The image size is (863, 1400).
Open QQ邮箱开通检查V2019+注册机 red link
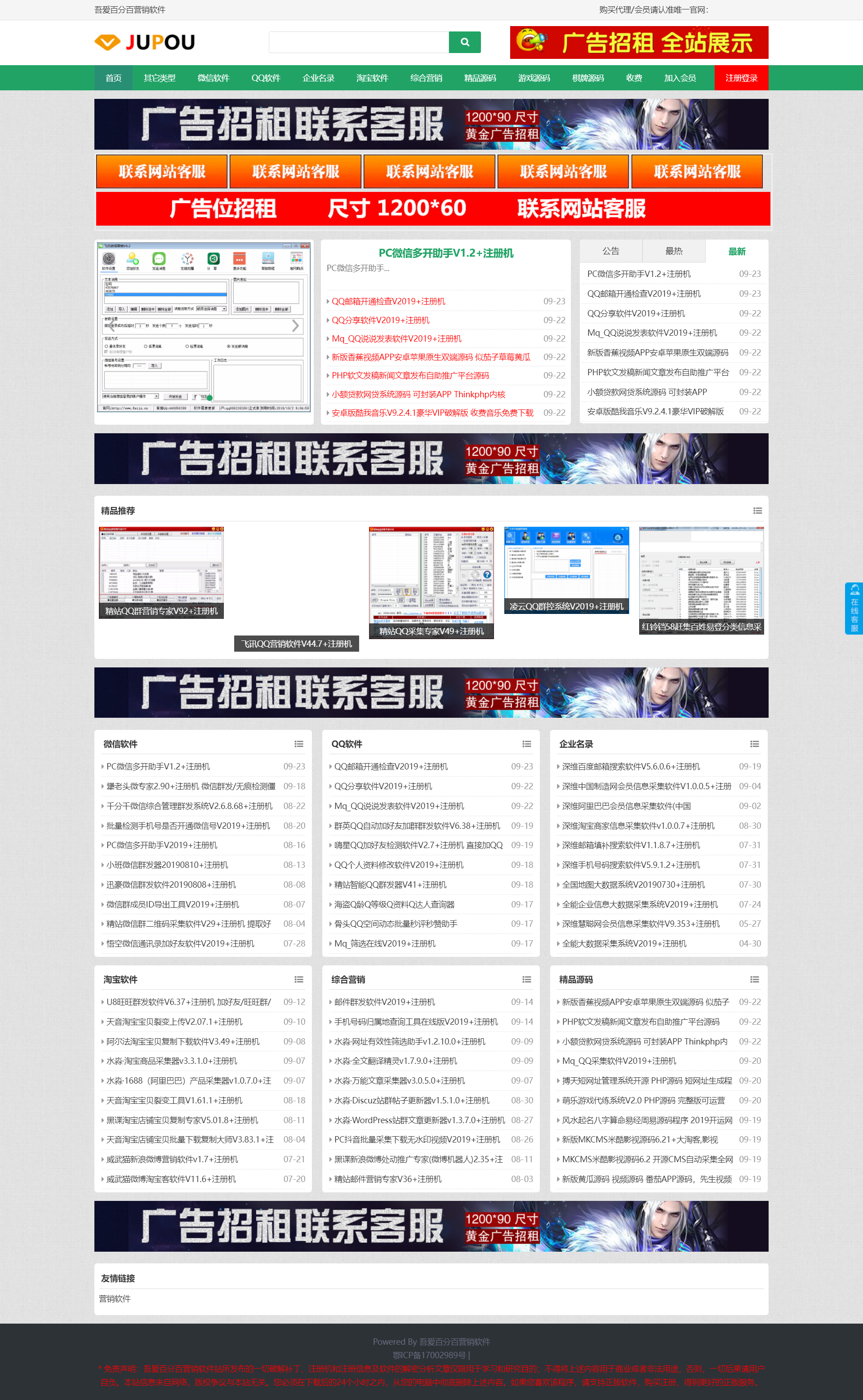pos(388,301)
